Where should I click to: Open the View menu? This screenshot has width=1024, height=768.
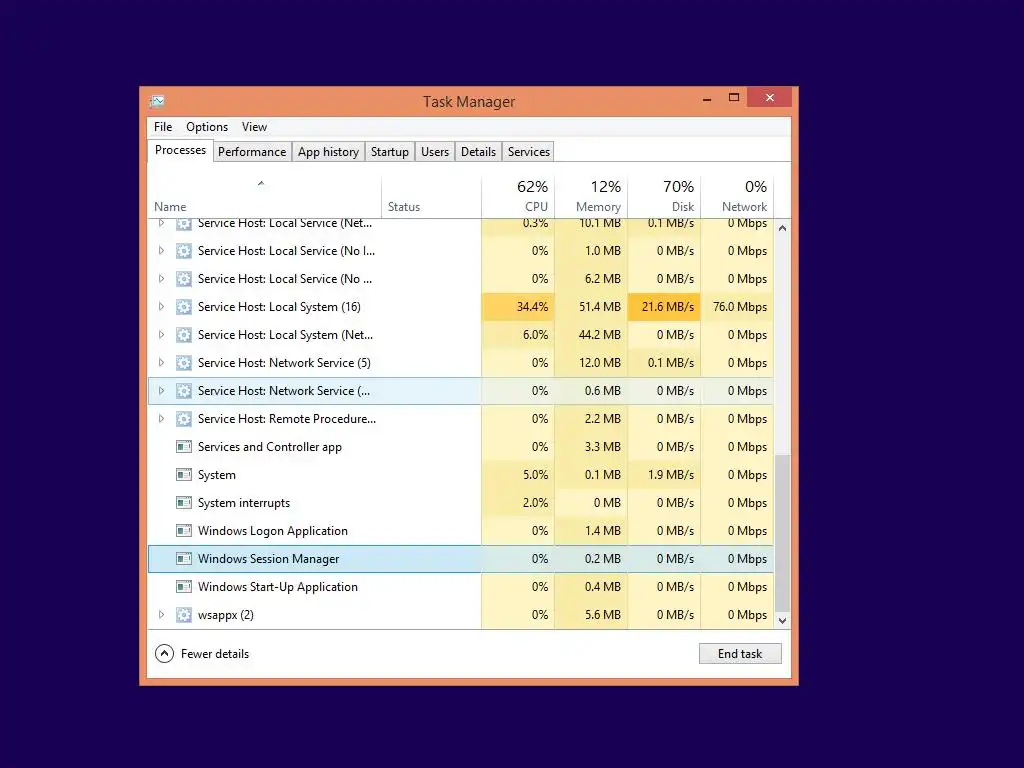tap(254, 127)
